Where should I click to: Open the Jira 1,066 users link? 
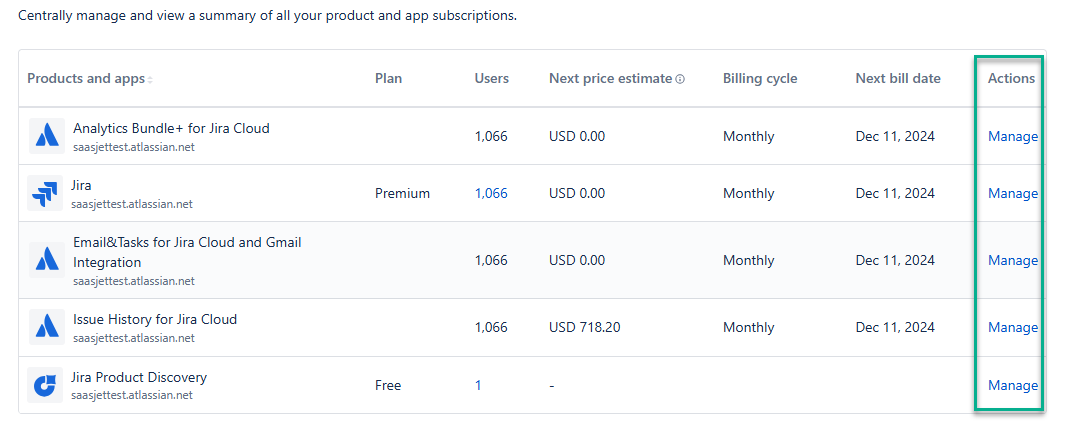click(491, 193)
